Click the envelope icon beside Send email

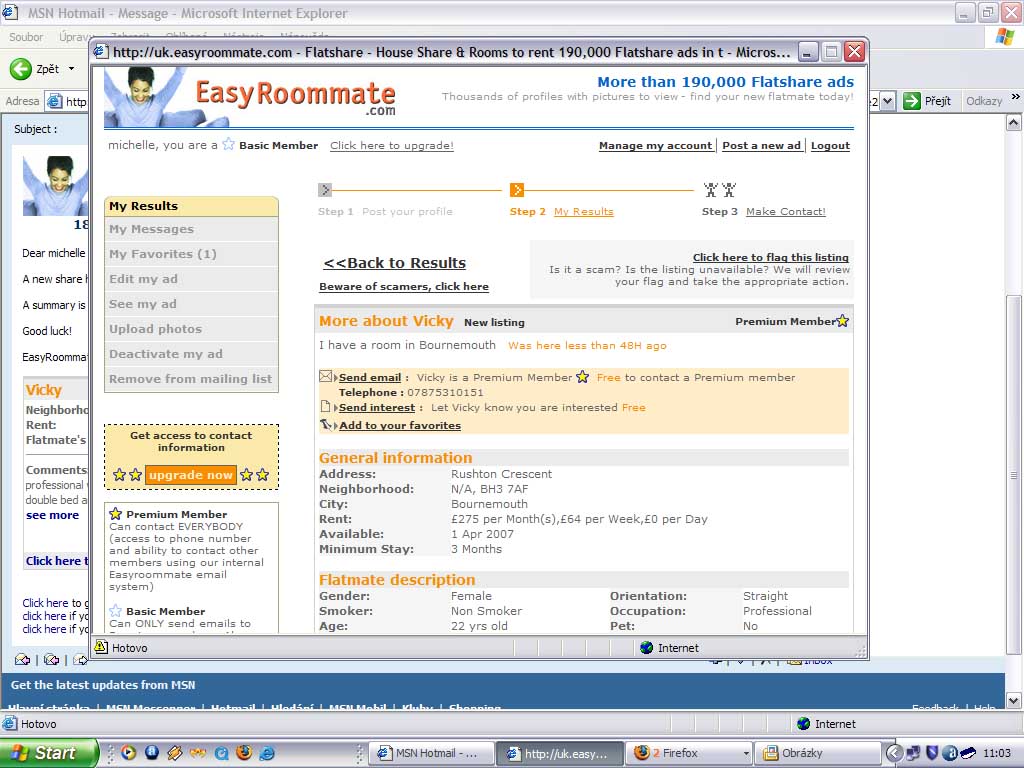tap(326, 377)
